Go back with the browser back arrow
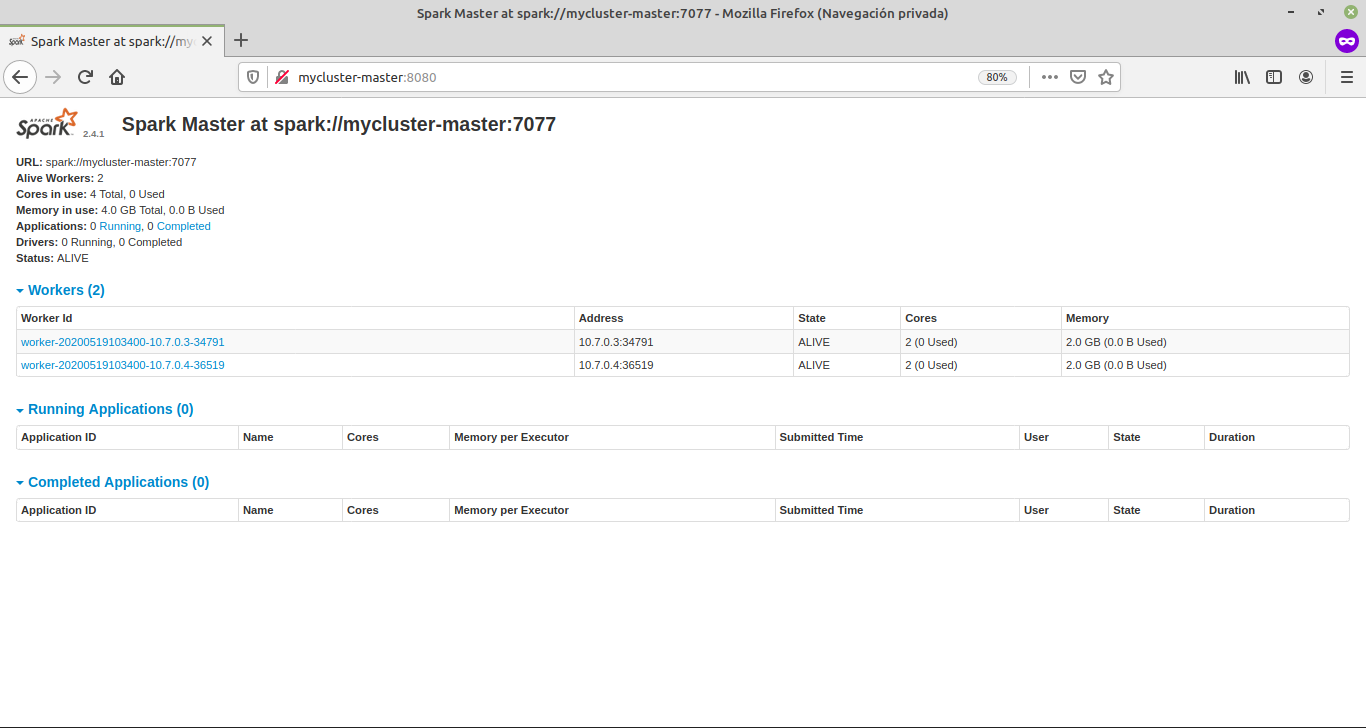 tap(20, 77)
